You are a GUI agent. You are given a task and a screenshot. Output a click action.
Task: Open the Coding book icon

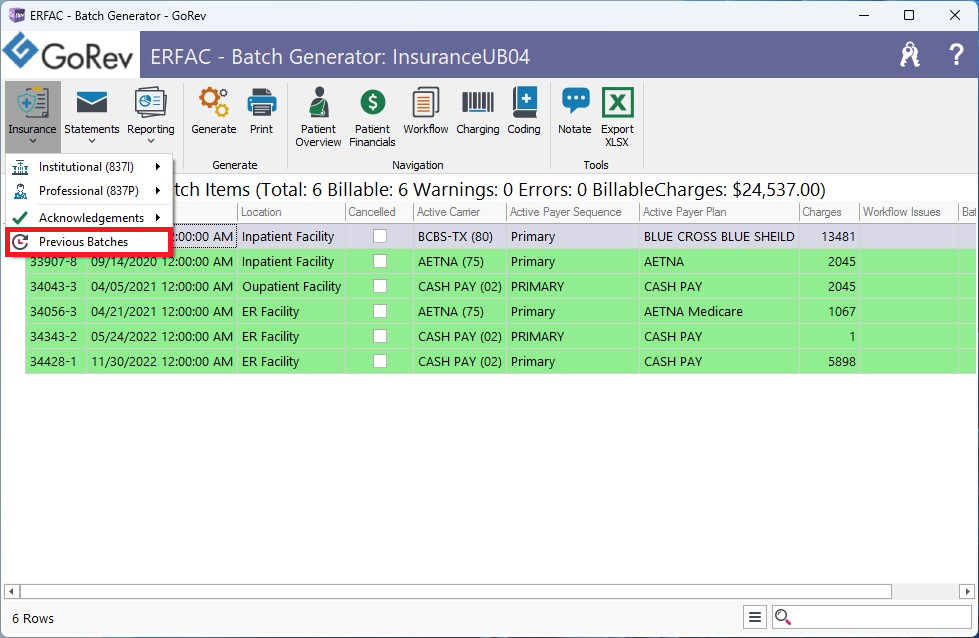524,103
